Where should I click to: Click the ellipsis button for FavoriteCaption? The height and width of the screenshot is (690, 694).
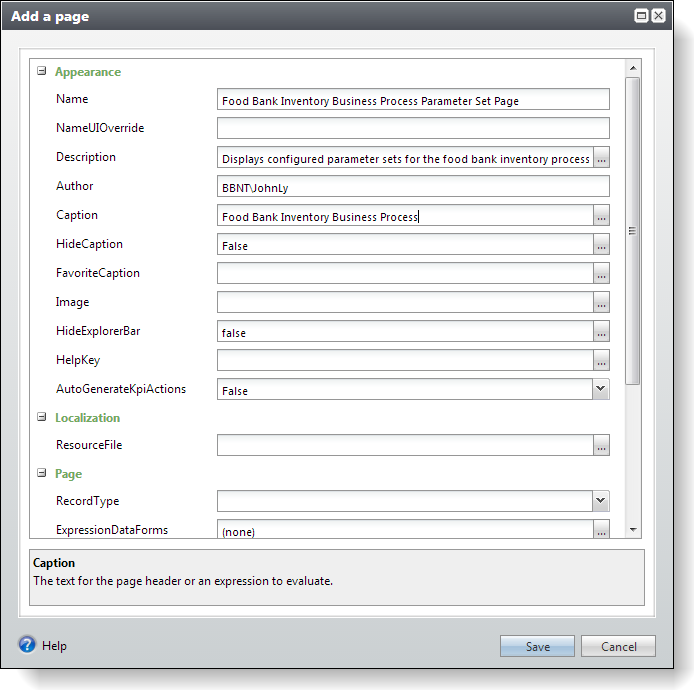601,273
